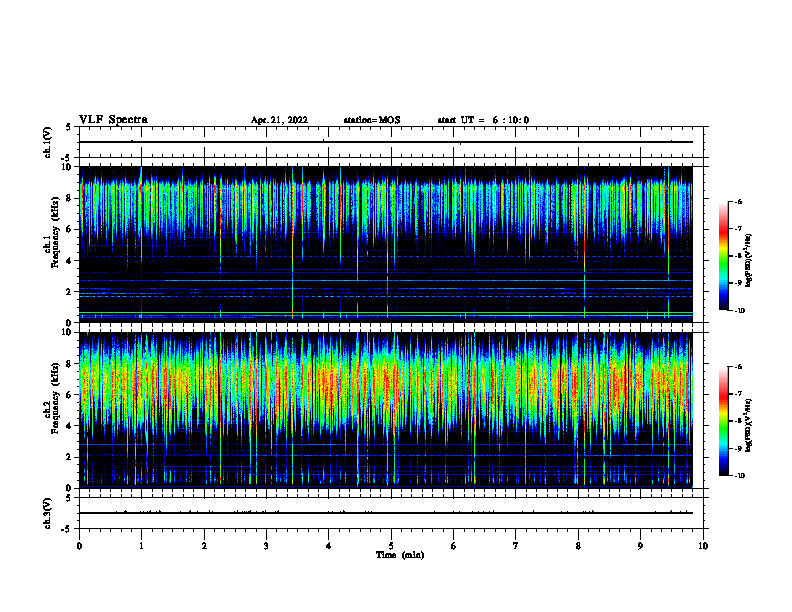Click the ch.1 spectrogram color bar

click(x=724, y=256)
